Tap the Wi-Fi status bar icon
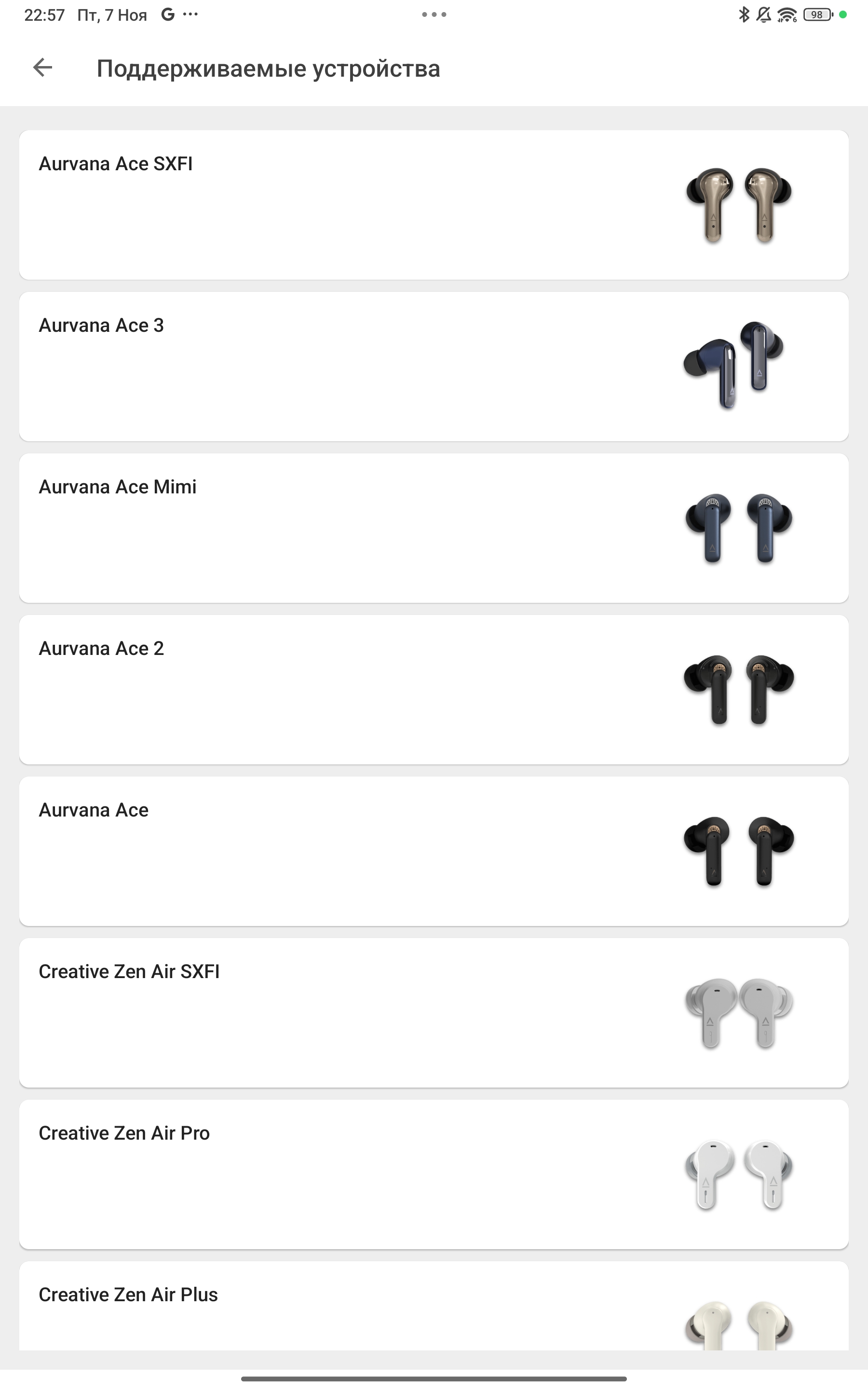Screen dimensions: 868x1389 [x=787, y=14]
